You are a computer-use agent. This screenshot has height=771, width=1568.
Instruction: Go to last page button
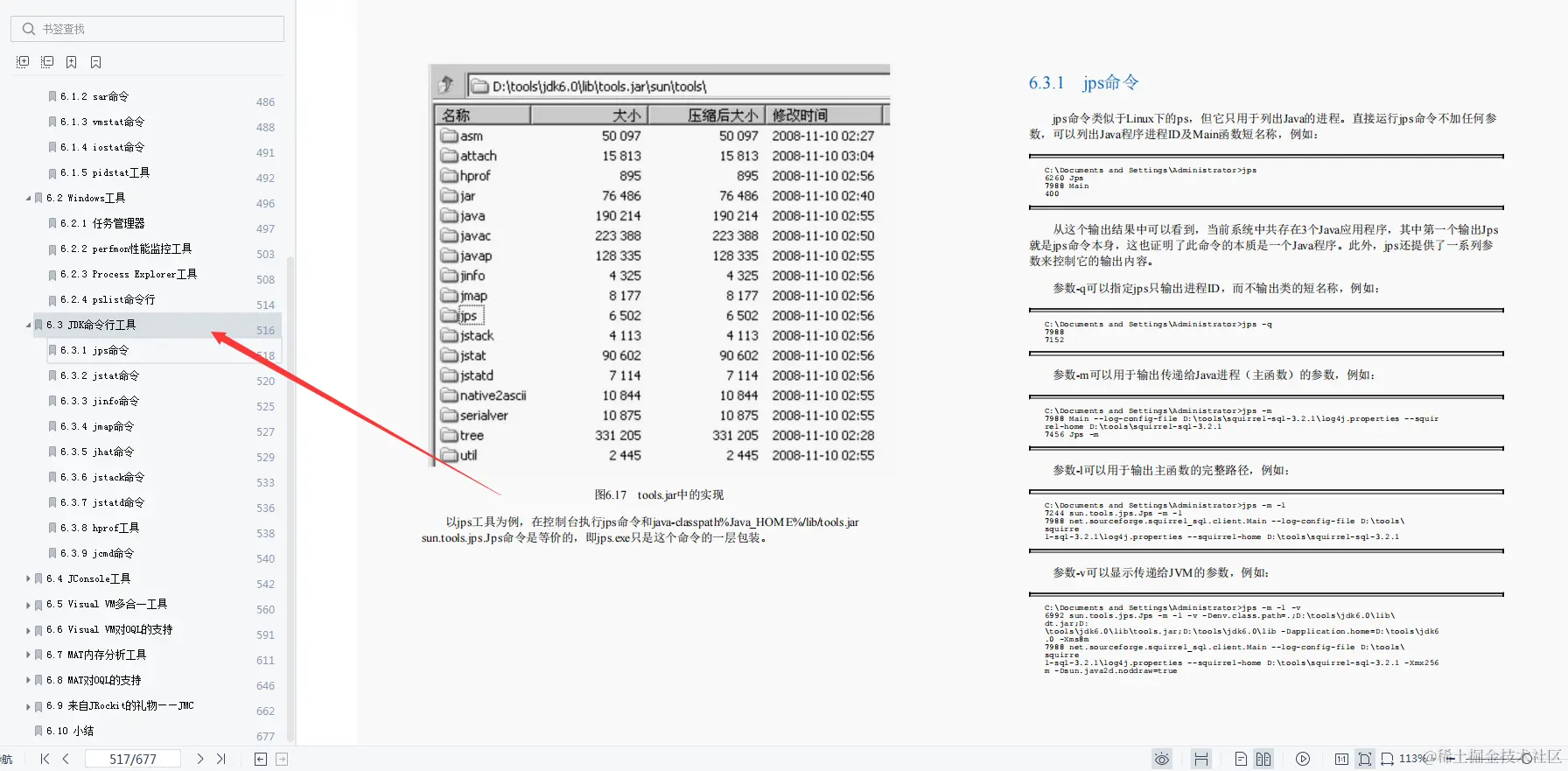(x=221, y=759)
